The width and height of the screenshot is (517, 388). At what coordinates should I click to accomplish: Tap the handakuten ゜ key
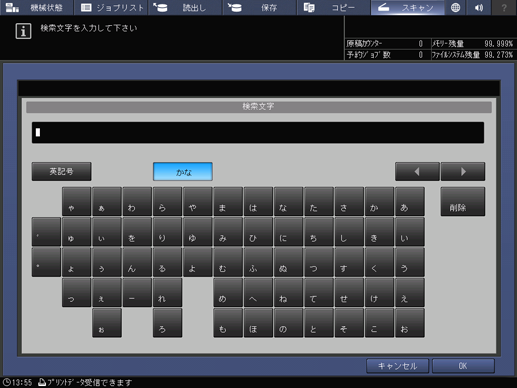46,262
